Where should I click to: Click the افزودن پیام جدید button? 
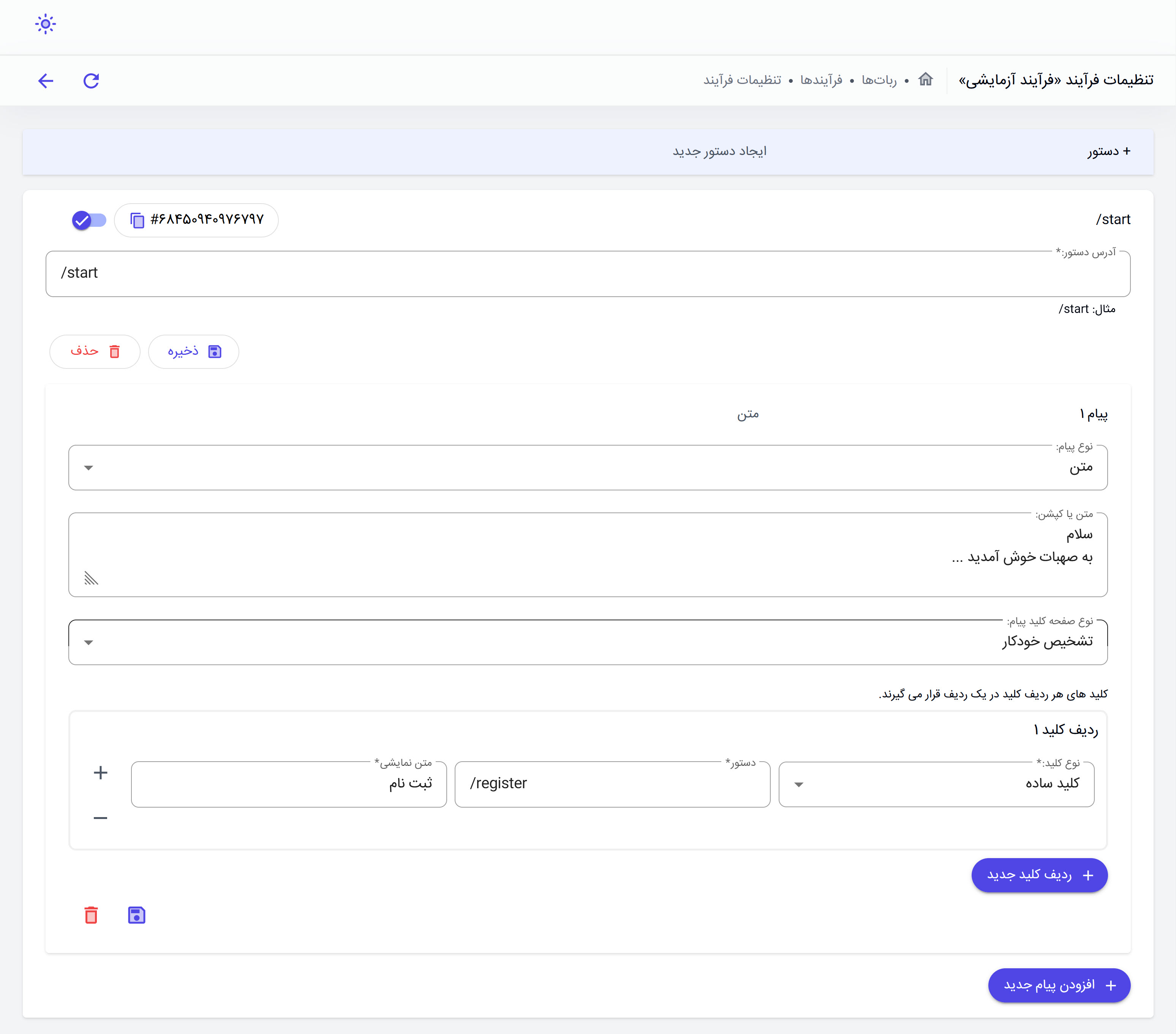1059,985
